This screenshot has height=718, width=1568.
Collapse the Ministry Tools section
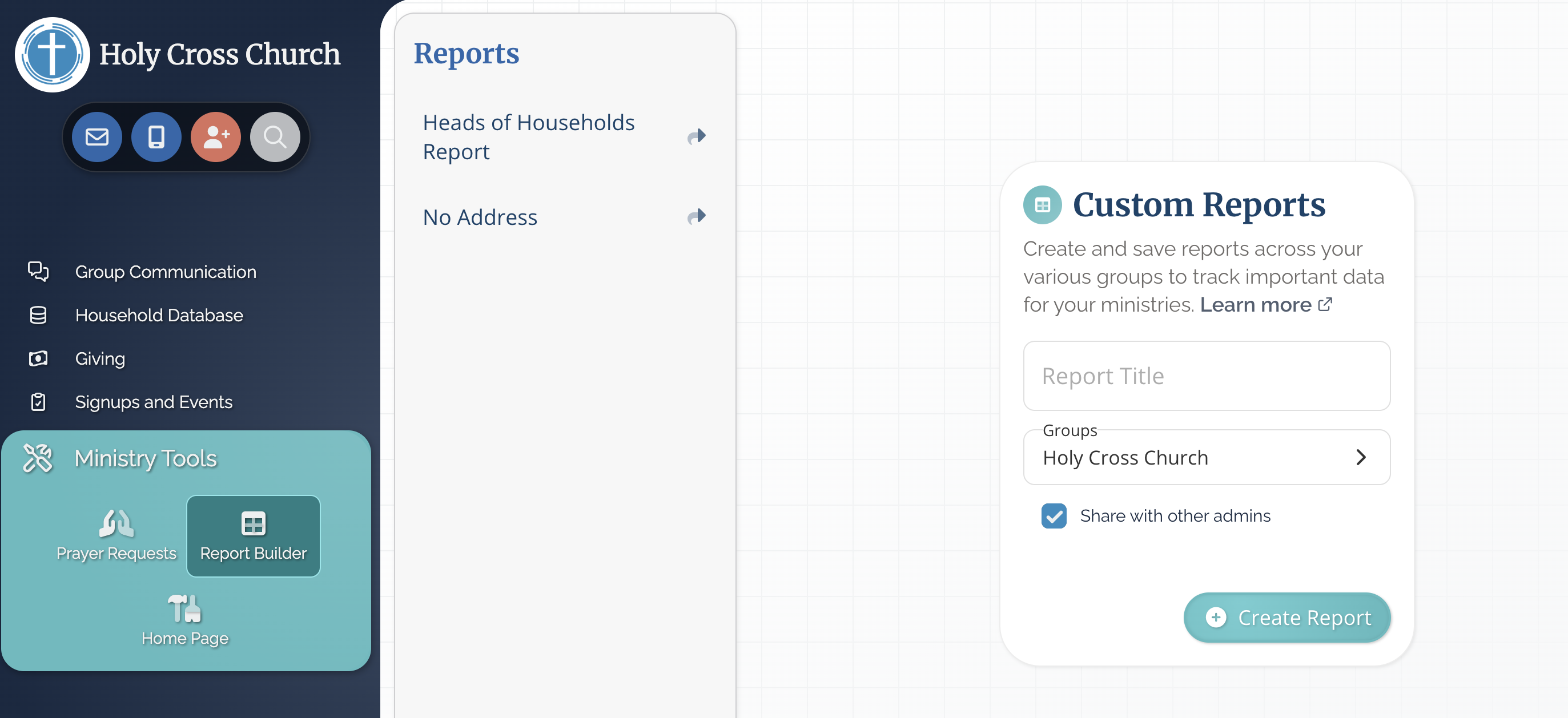(x=145, y=458)
